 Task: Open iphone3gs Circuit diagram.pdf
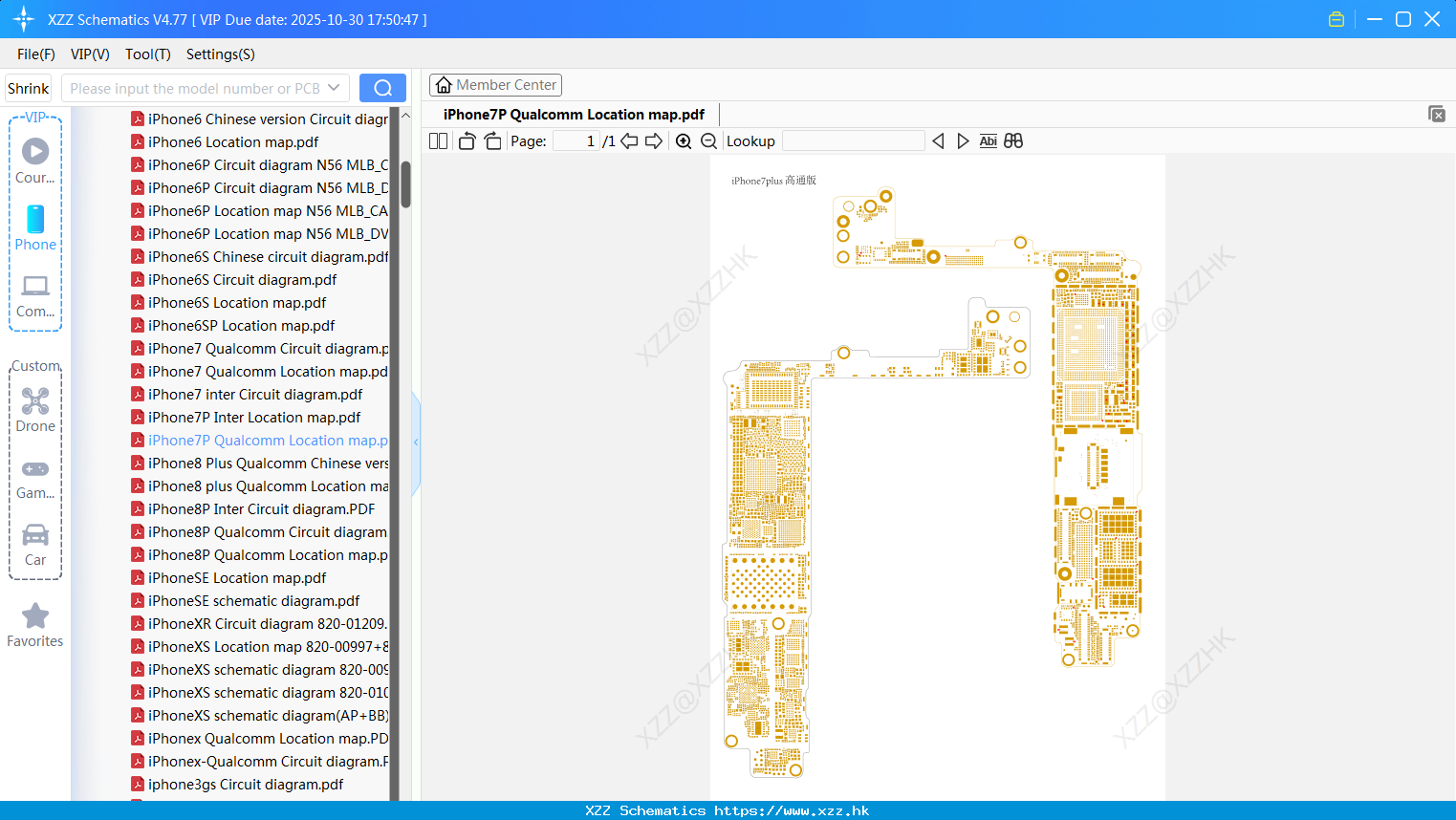pos(237,785)
